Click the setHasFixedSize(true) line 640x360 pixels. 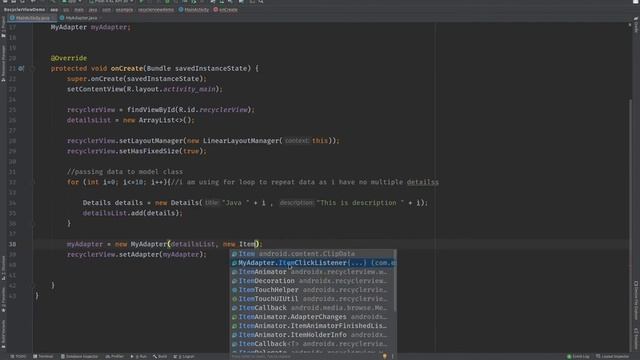[x=137, y=151]
